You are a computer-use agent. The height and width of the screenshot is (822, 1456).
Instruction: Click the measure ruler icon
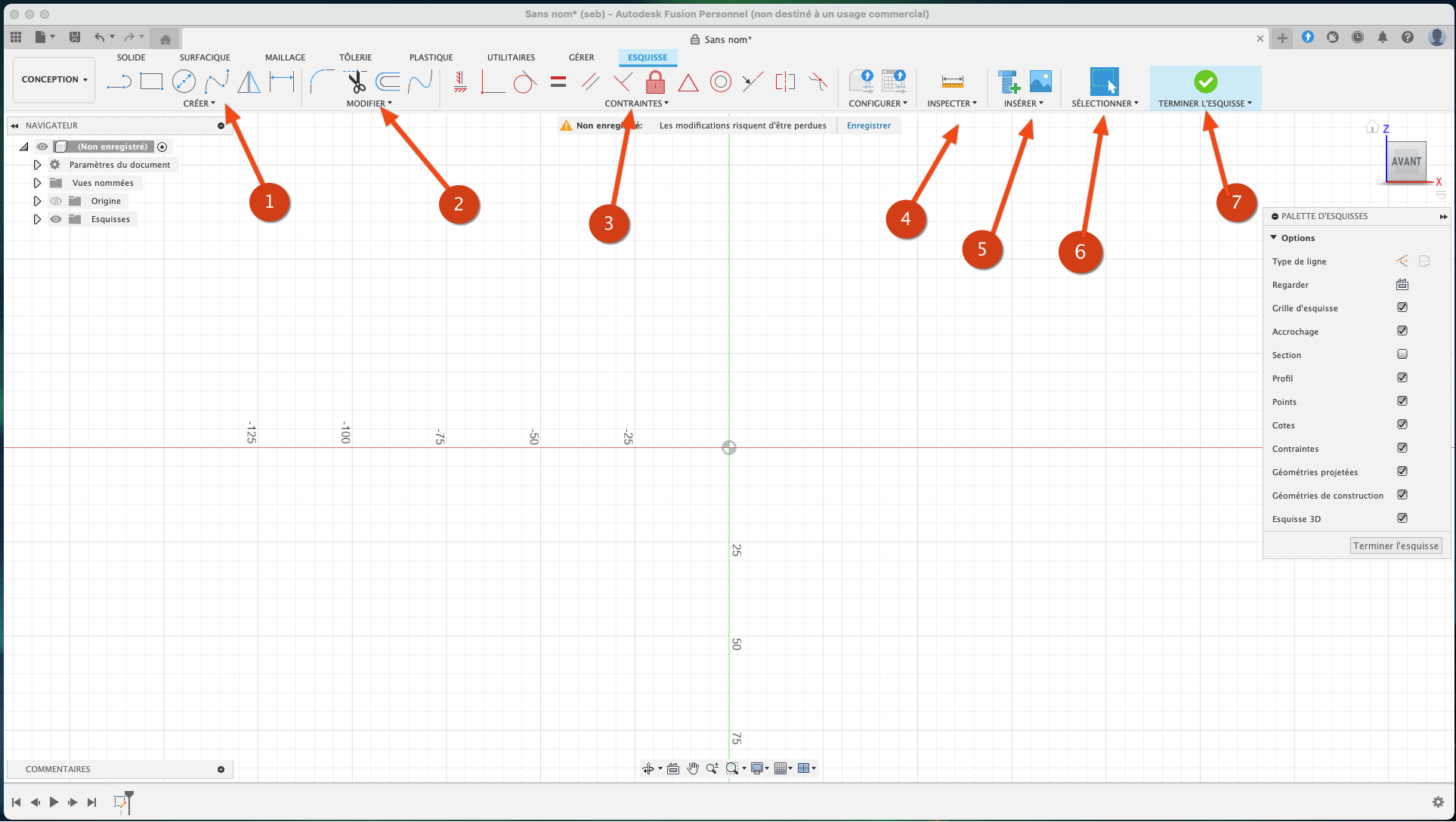click(952, 81)
